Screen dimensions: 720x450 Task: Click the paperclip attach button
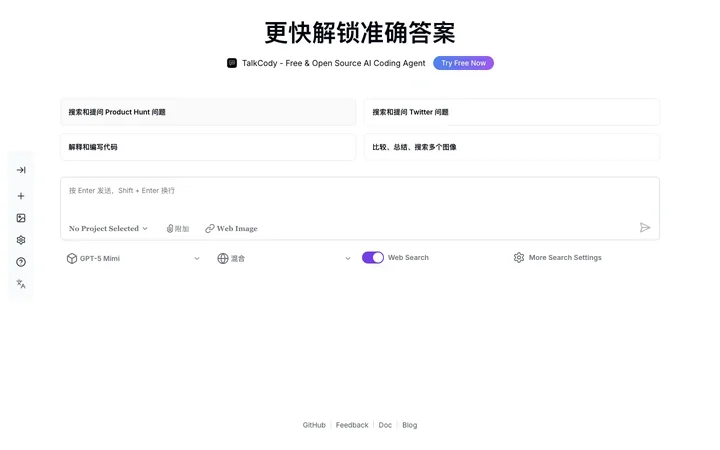pyautogui.click(x=178, y=229)
